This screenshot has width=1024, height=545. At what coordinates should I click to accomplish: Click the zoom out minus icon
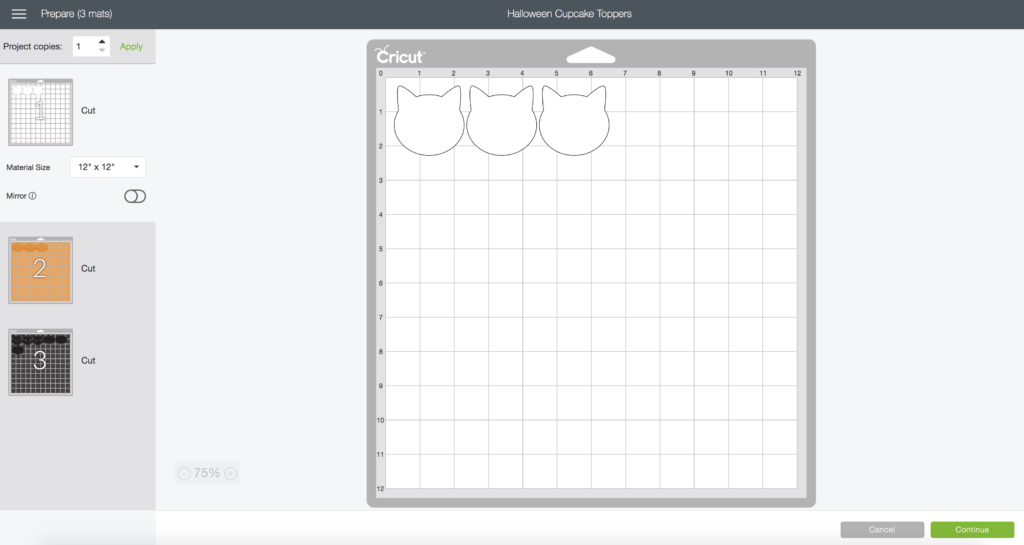click(184, 474)
